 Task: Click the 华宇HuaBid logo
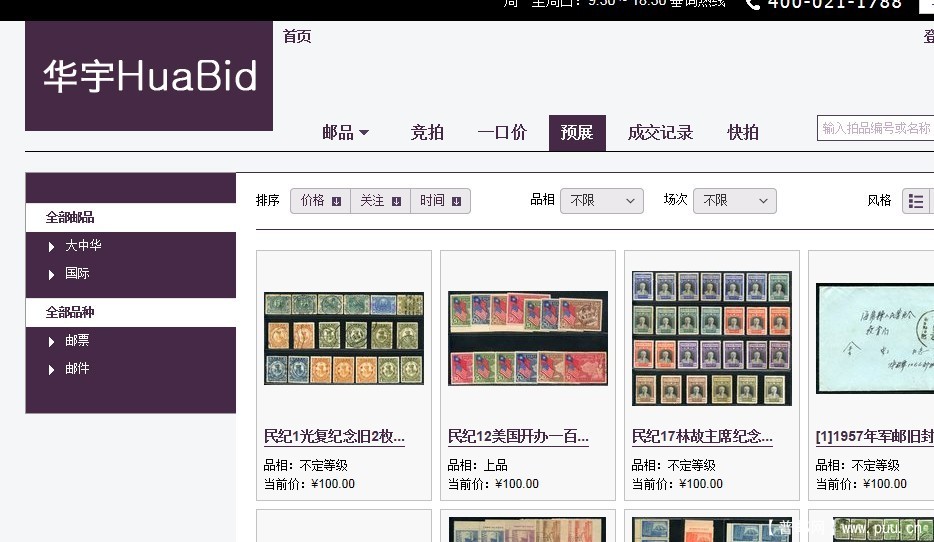[149, 77]
